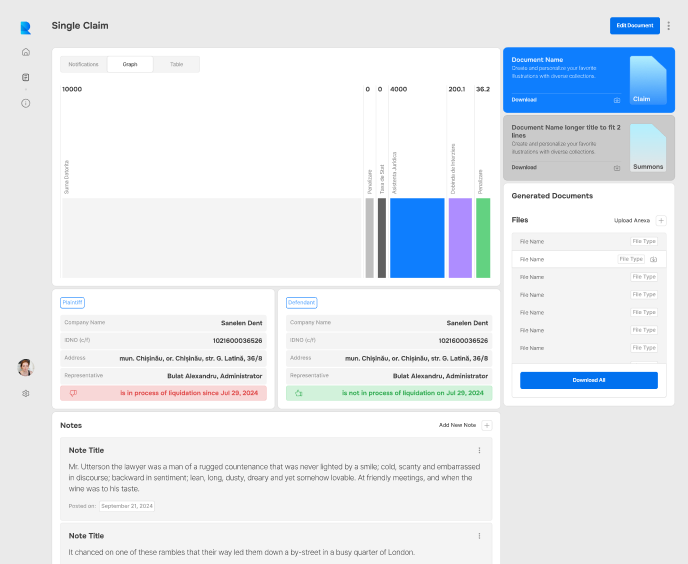Click the blue R app logo

26,28
